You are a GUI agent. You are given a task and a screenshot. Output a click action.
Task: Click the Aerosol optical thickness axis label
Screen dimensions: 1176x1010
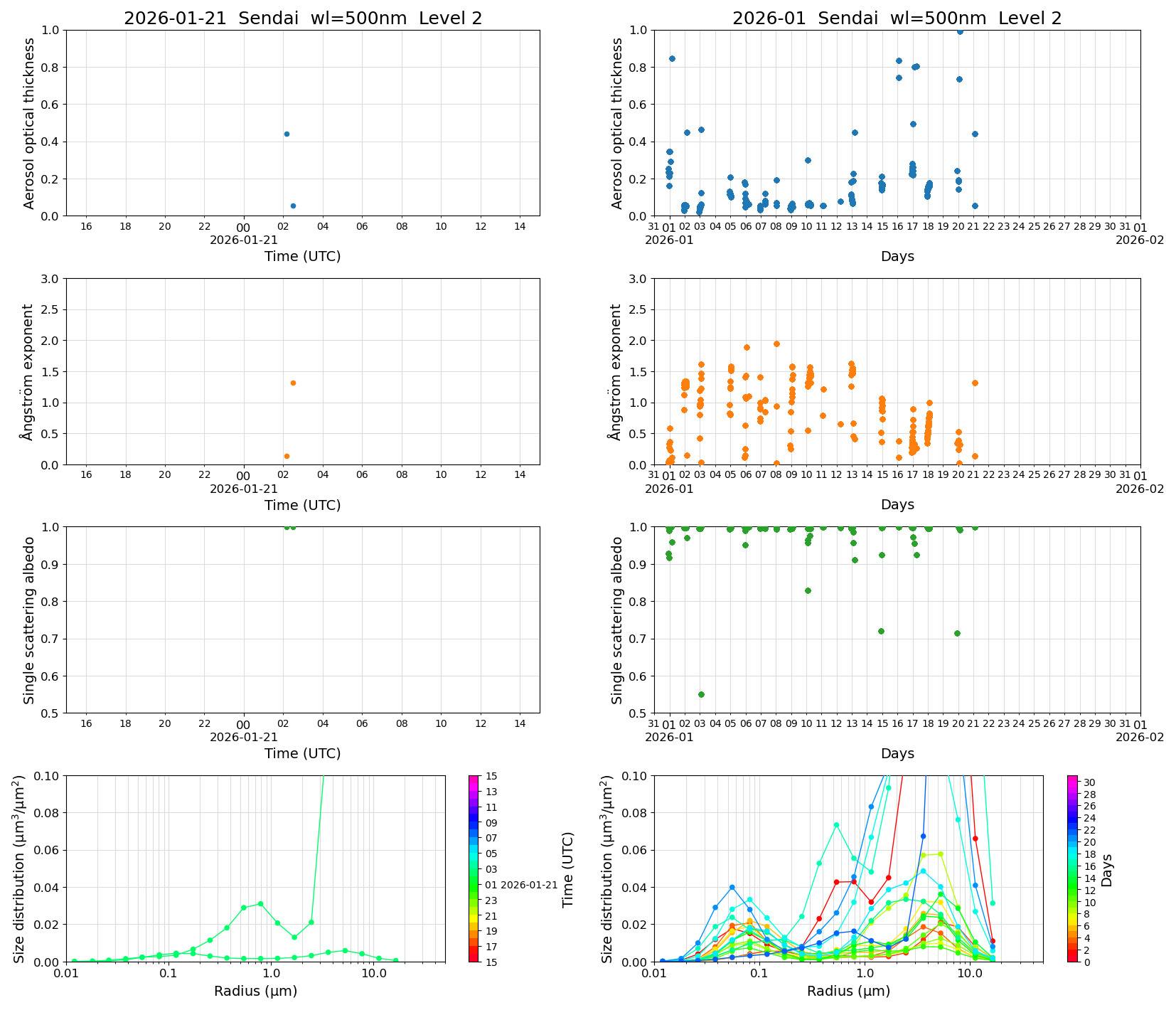27,121
